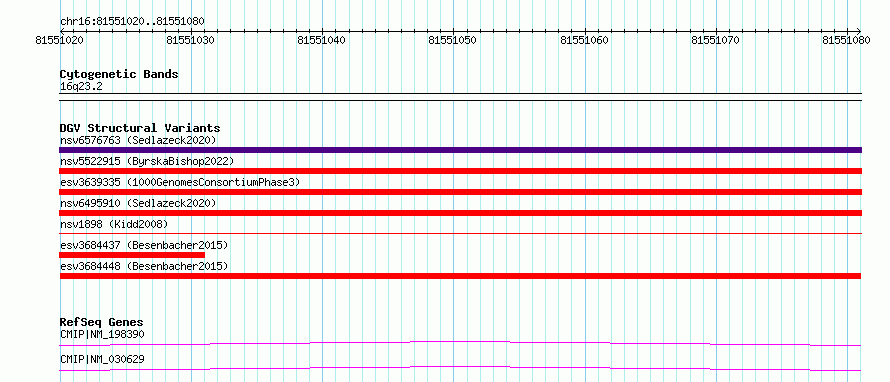This screenshot has width=890, height=382.
Task: Click ruler position 81551080
Action: [x=846, y=40]
